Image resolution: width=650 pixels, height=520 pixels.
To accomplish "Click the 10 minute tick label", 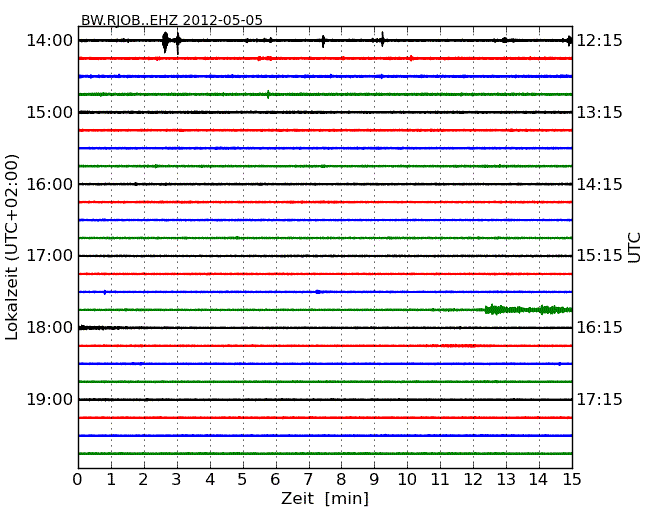I will point(407,480).
